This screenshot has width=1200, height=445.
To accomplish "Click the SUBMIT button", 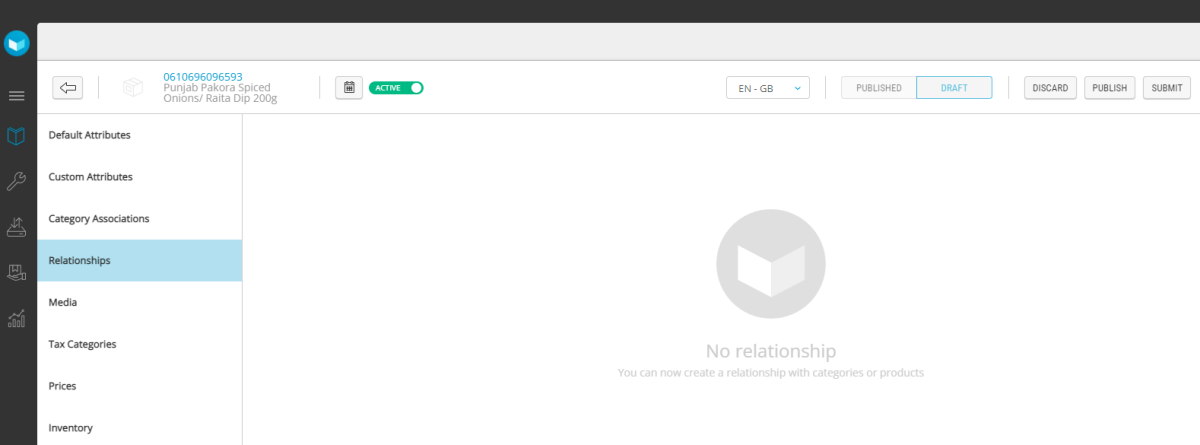I will (1166, 88).
